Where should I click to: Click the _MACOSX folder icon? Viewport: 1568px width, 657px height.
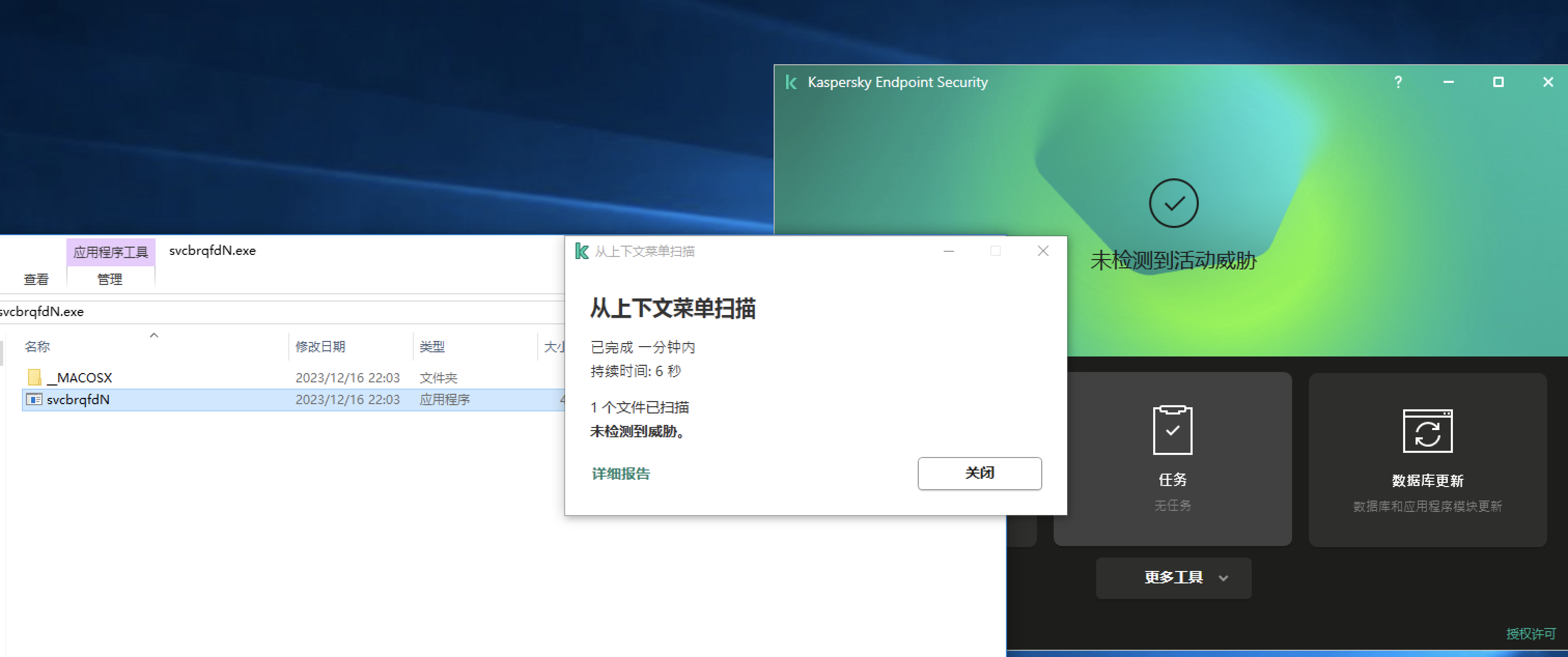[34, 378]
